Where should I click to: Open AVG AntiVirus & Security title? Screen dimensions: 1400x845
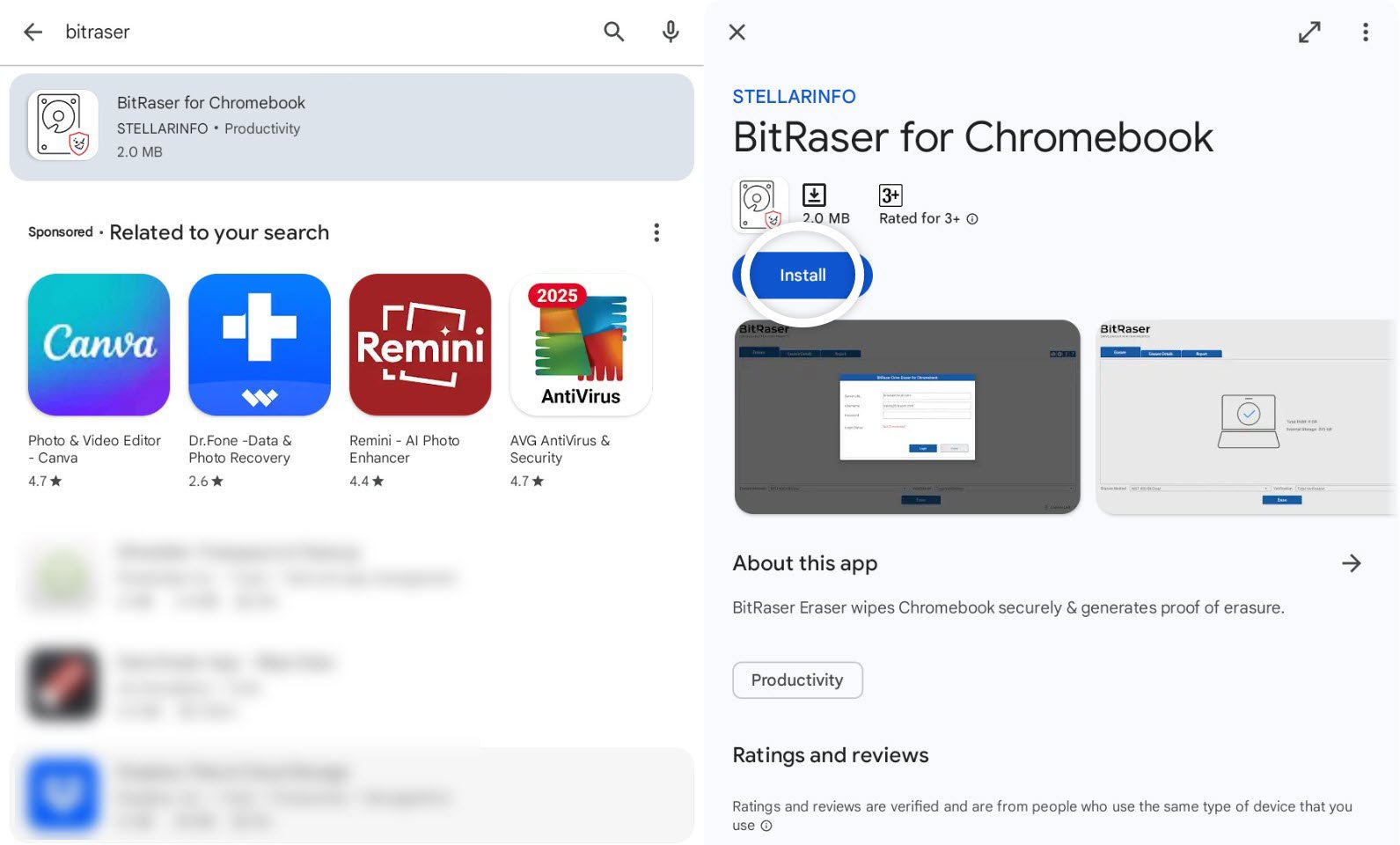tap(560, 449)
